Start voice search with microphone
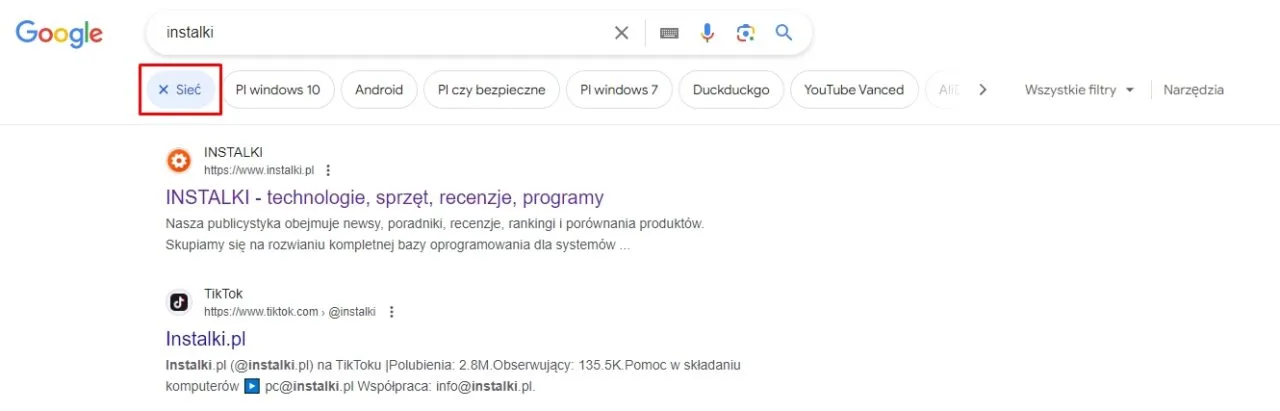Image resolution: width=1280 pixels, height=411 pixels. (707, 33)
